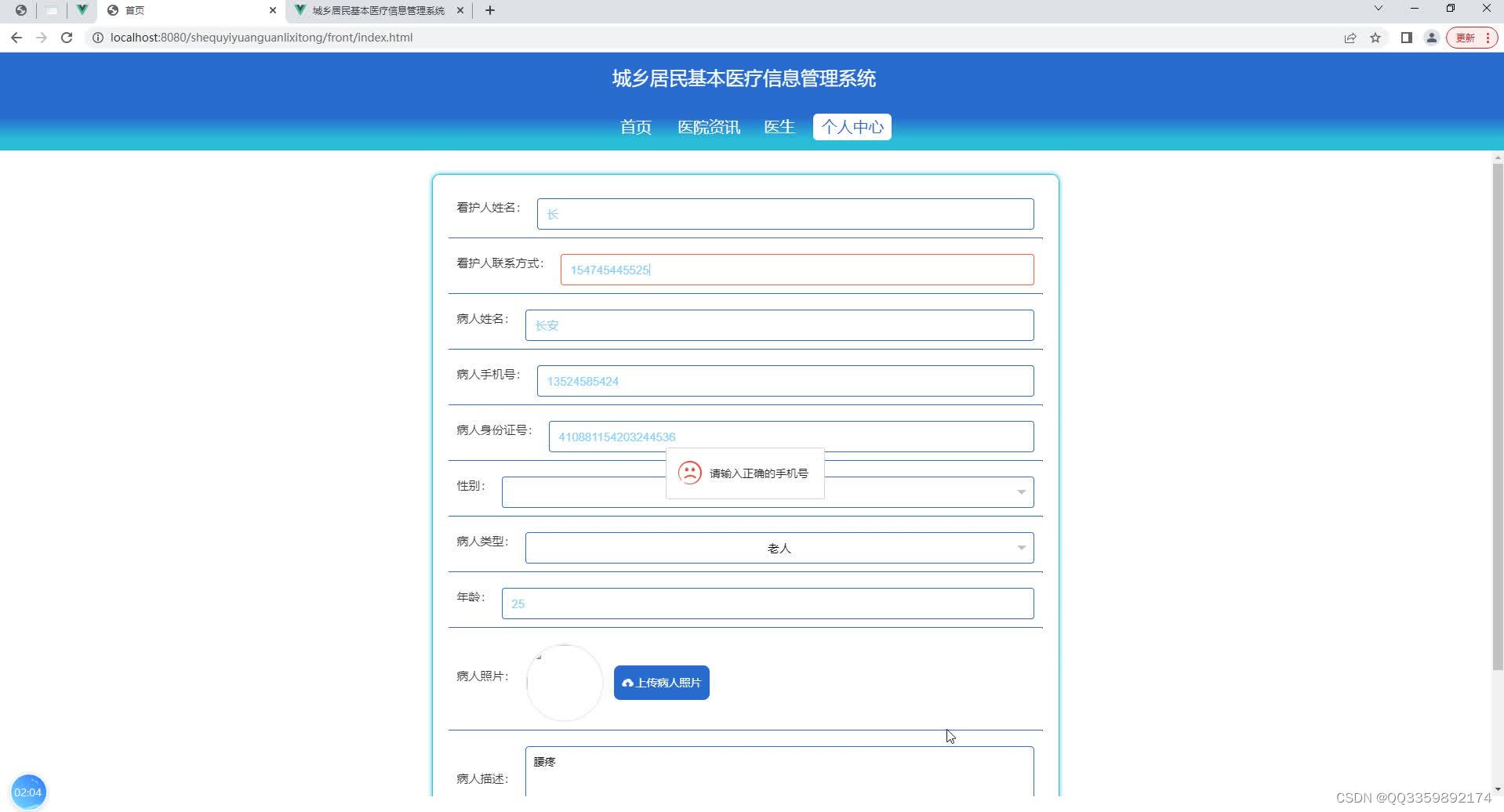Click the patient photo thumbnail circle
Image resolution: width=1504 pixels, height=812 pixels.
point(565,683)
